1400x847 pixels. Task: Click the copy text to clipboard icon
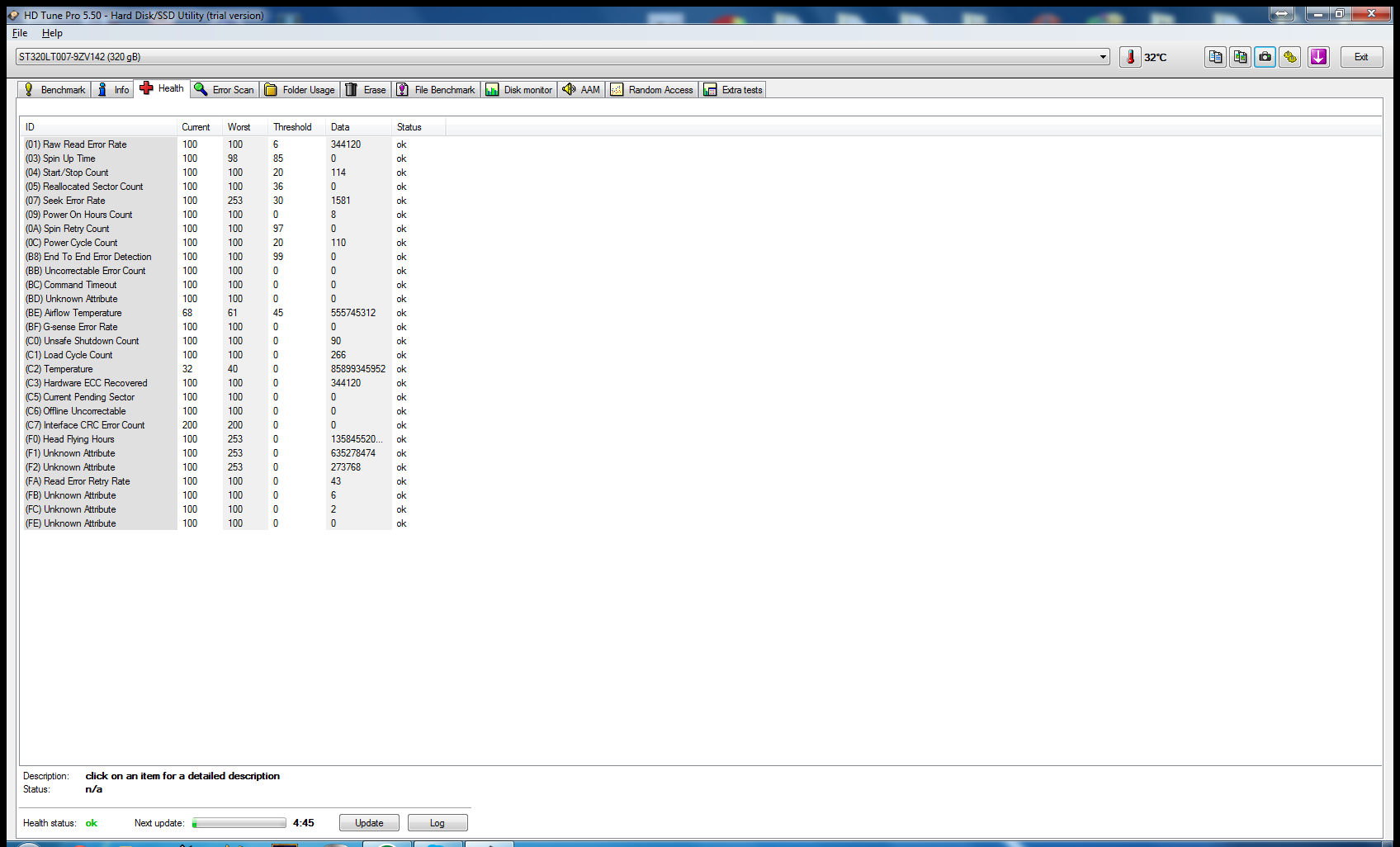(x=1215, y=57)
